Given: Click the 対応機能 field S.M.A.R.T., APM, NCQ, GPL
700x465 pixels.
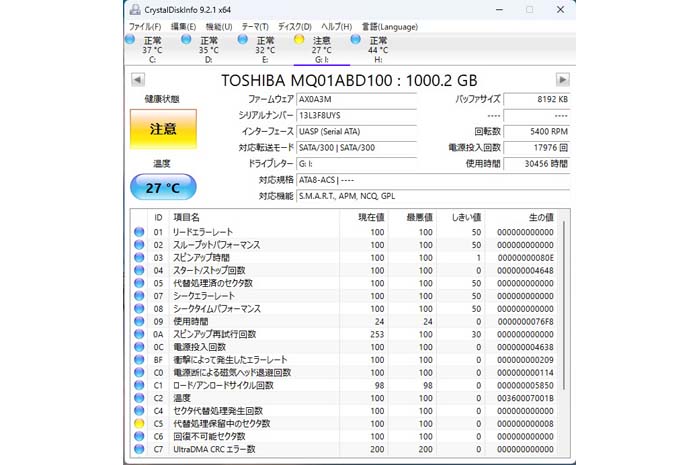Looking at the screenshot, I should [433, 196].
